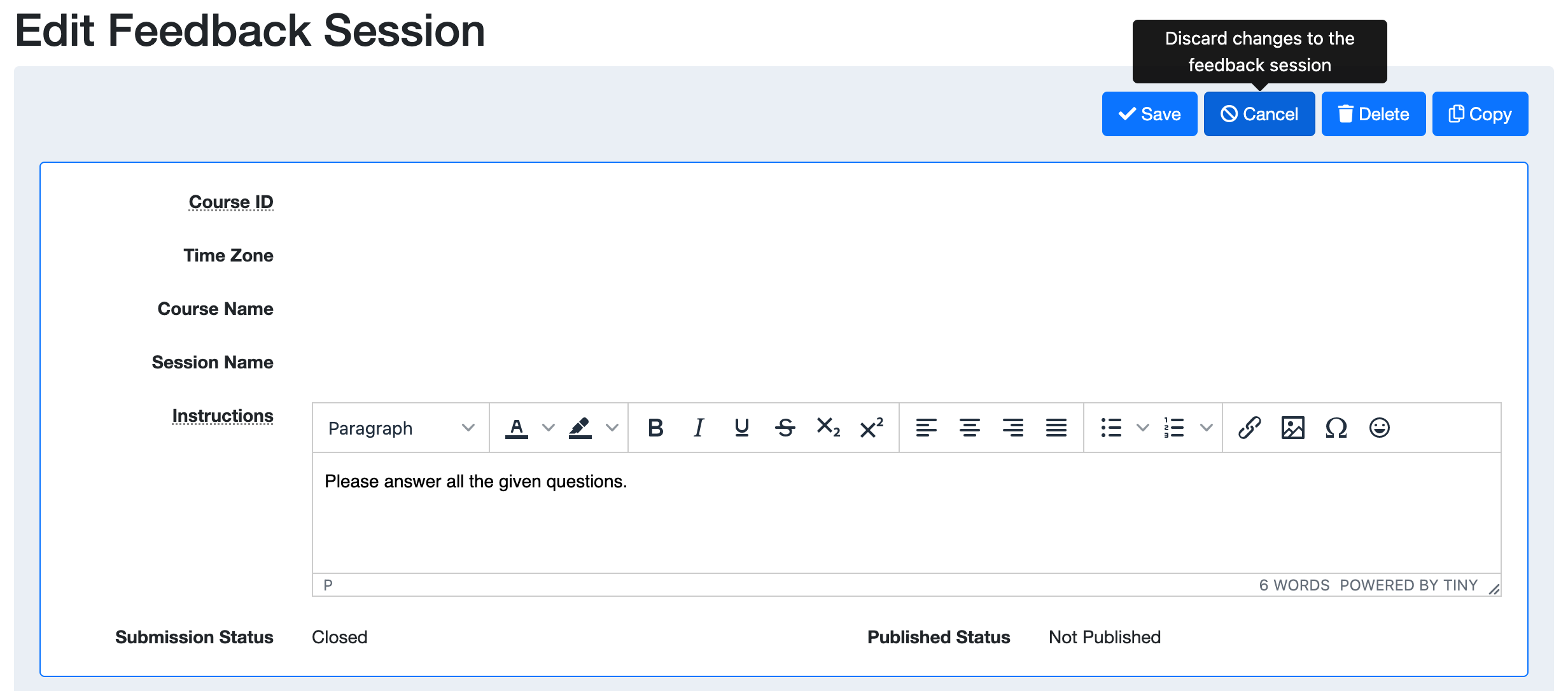Justify the text
1568x691 pixels.
tap(1056, 428)
